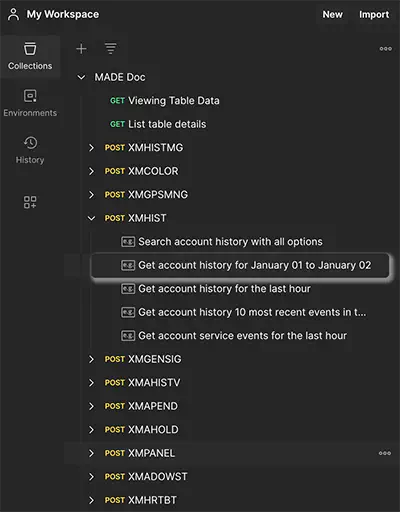The image size is (400, 512).
Task: Open Get account service events example
Action: [x=234, y=336]
